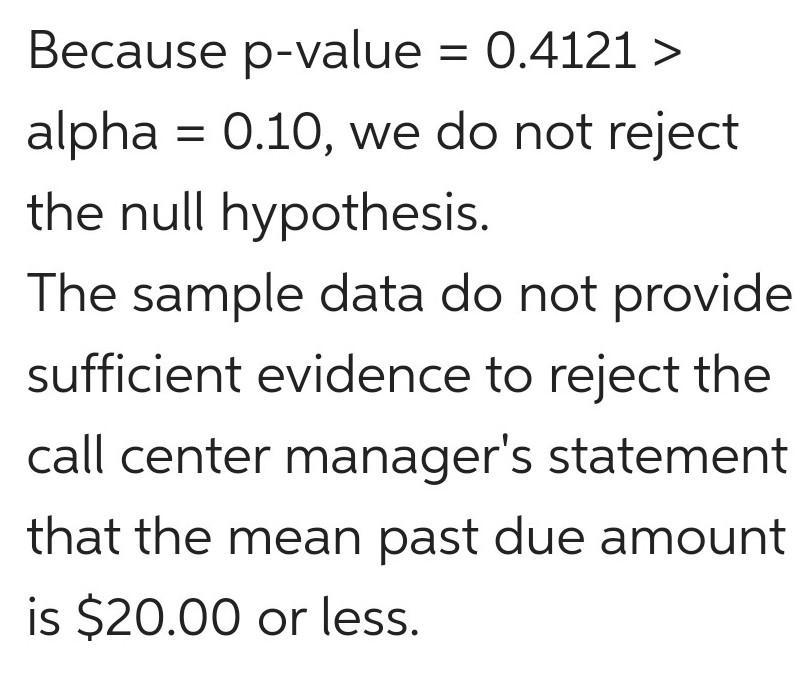812x680 pixels.
Task: Click the p-value number 0.4121
Action: click(561, 50)
